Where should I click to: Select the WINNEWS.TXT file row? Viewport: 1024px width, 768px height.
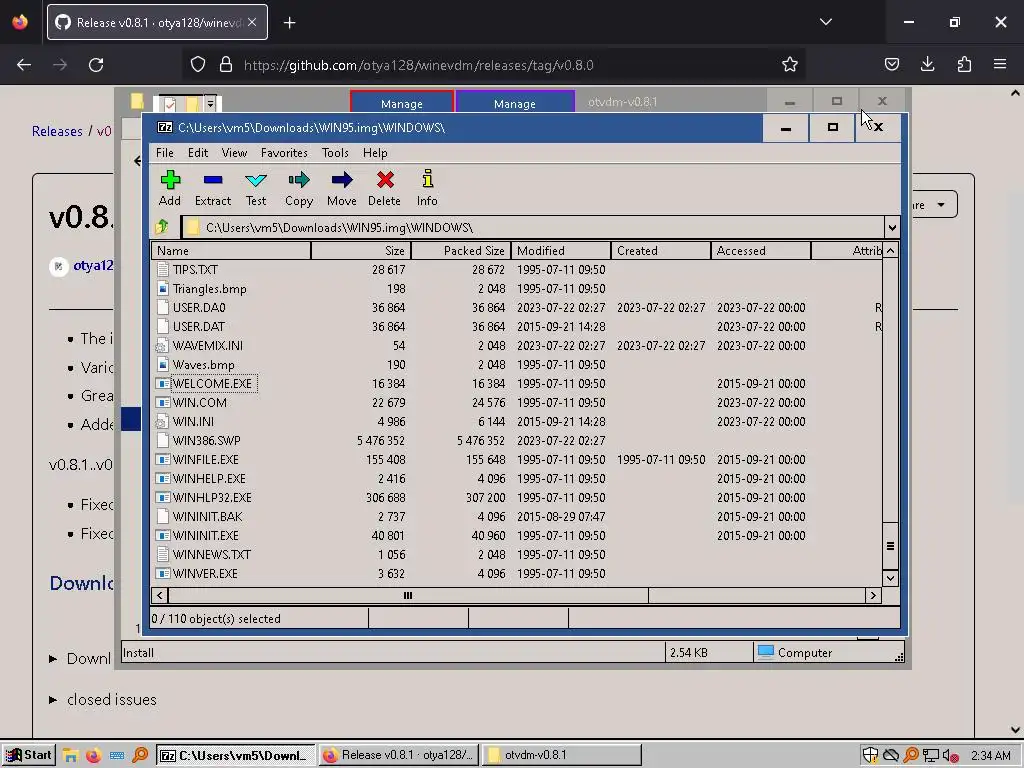[517, 554]
